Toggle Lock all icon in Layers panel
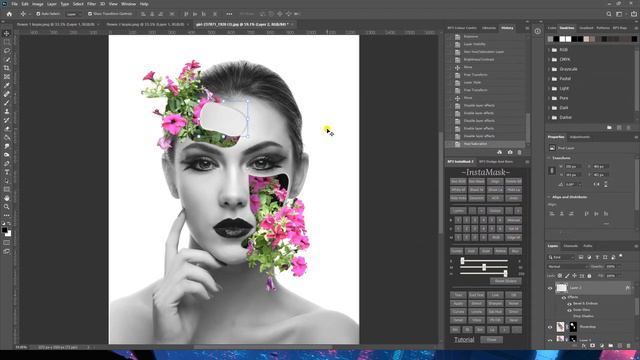This screenshot has width=640, height=360. tap(589, 276)
